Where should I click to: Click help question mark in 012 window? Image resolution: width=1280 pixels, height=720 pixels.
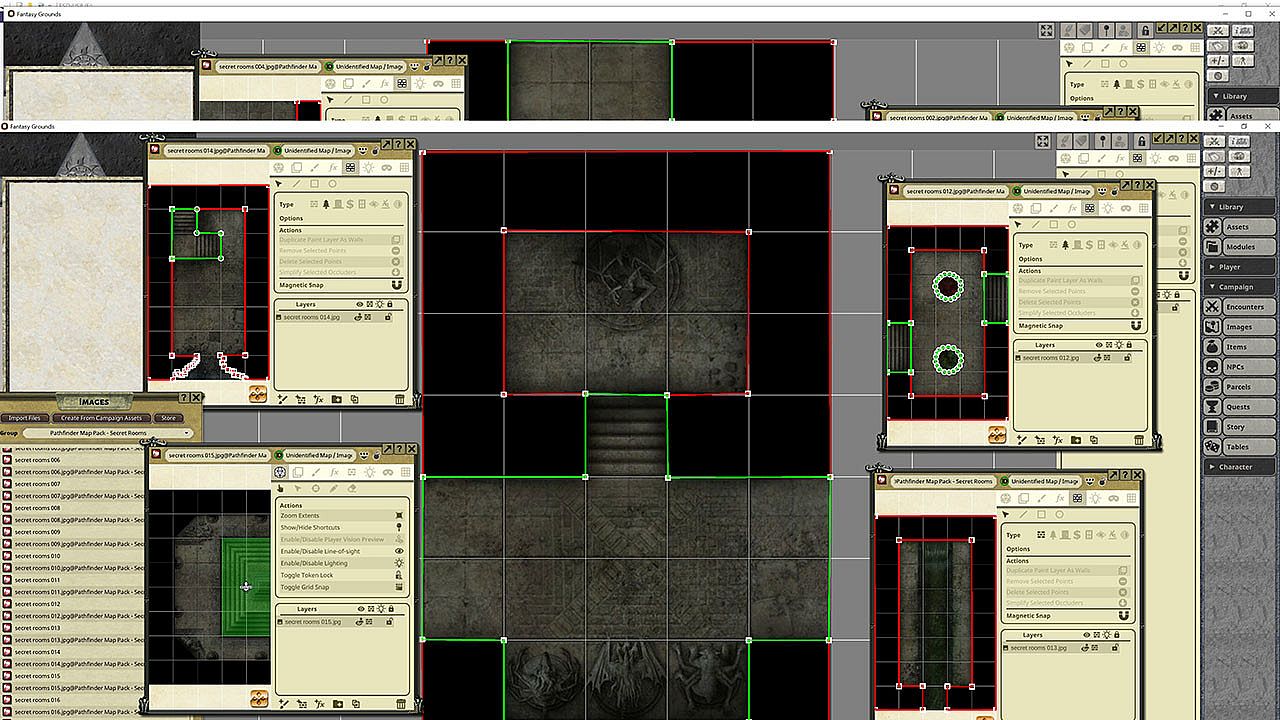pos(1138,186)
